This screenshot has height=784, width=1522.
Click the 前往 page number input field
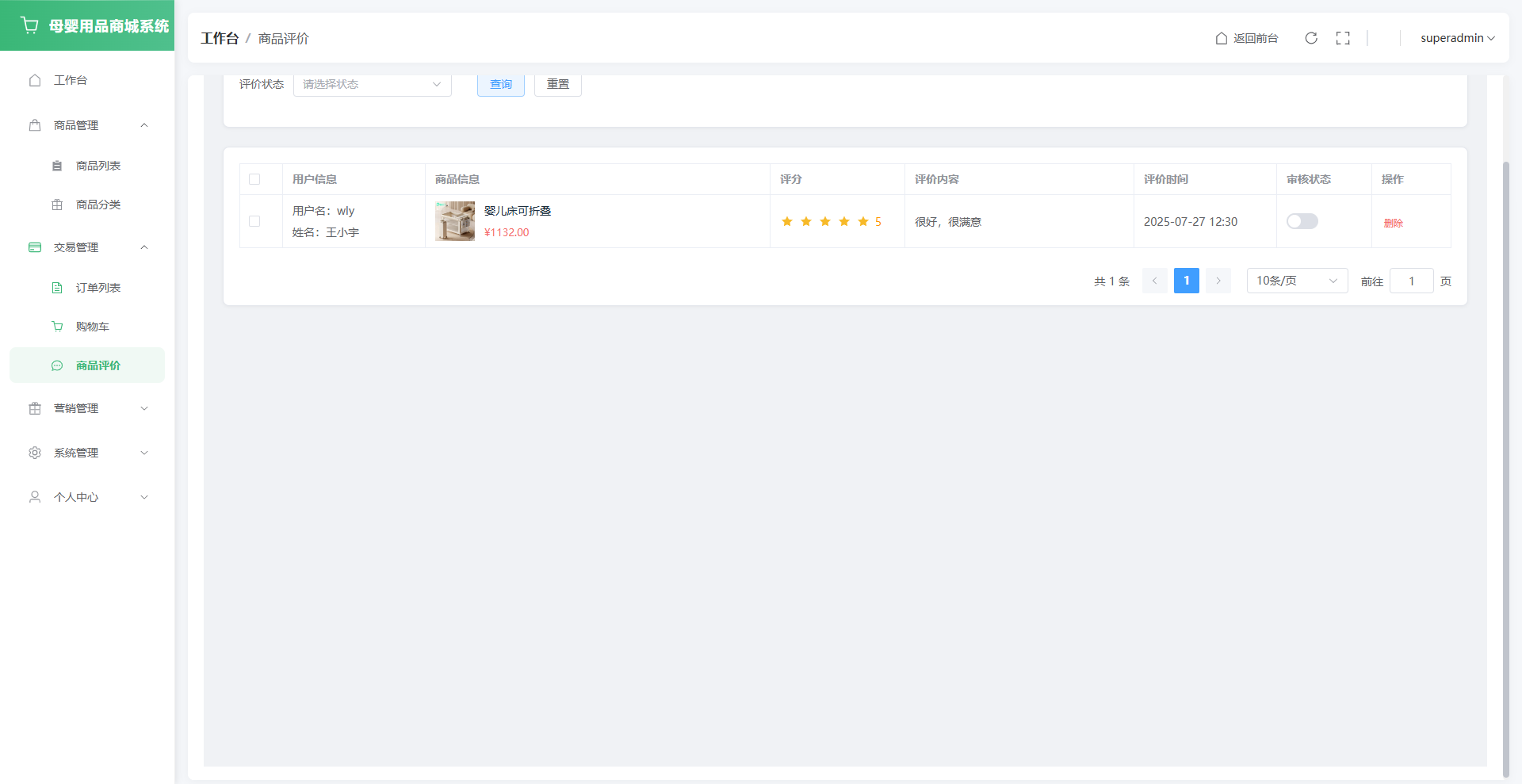tap(1411, 281)
